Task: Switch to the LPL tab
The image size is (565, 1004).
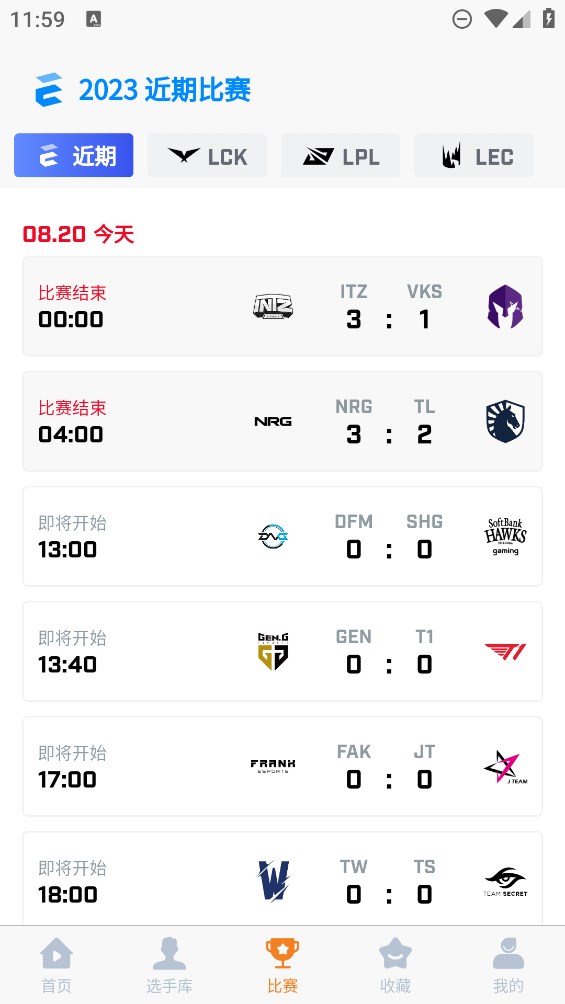Action: pyautogui.click(x=340, y=156)
